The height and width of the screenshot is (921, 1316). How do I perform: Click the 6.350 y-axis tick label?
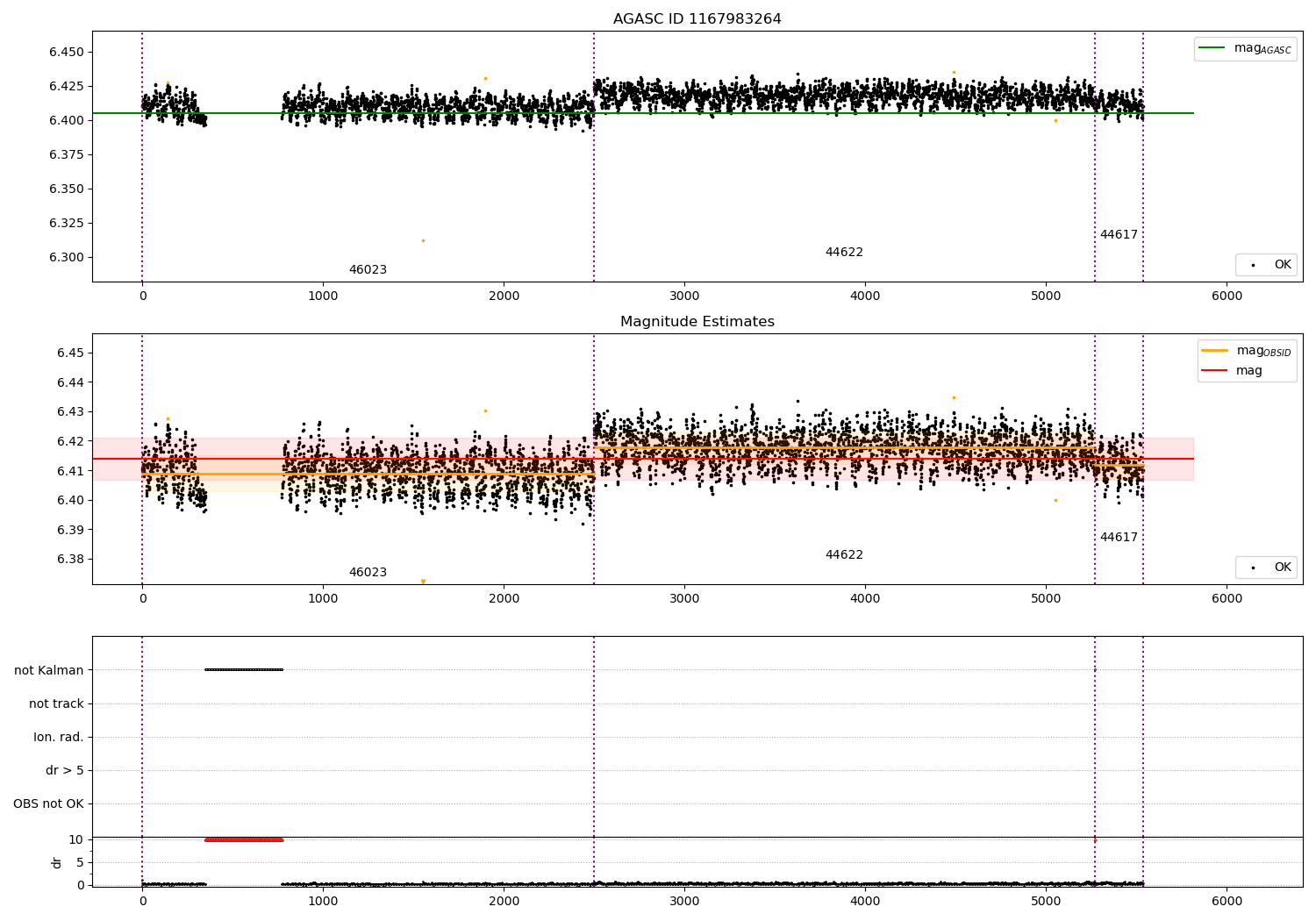67,189
